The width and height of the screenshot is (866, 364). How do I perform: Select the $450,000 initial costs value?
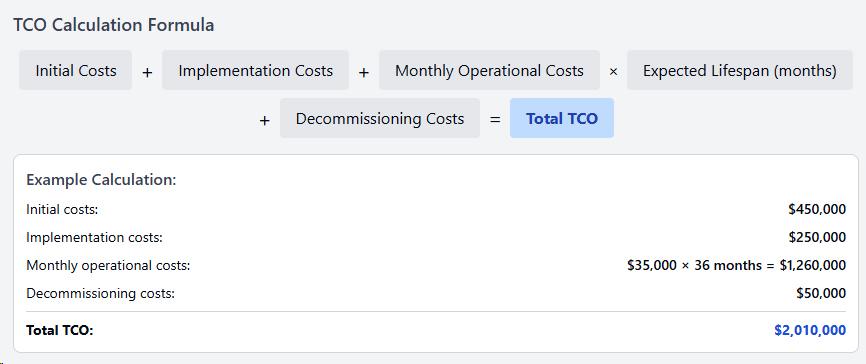(817, 209)
